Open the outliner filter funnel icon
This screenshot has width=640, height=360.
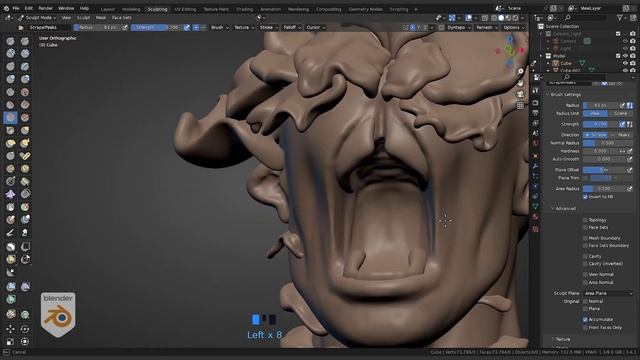click(x=620, y=18)
